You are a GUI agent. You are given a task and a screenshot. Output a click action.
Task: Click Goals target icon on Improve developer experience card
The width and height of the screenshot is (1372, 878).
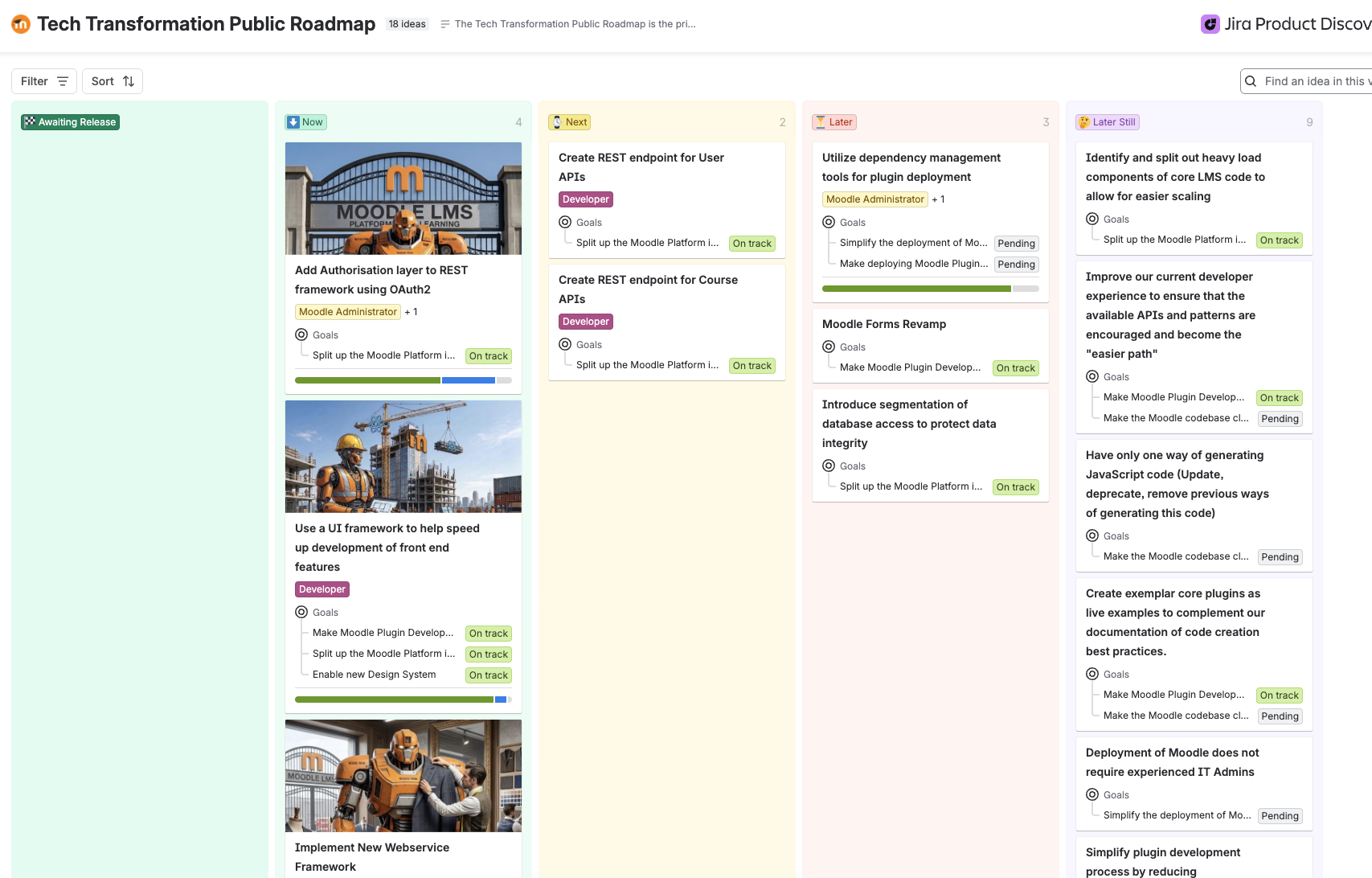[1092, 376]
